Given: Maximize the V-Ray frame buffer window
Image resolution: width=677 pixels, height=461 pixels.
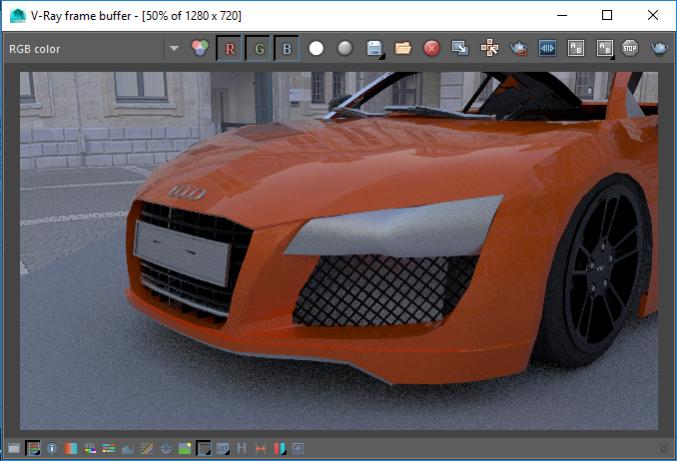Looking at the screenshot, I should point(607,15).
